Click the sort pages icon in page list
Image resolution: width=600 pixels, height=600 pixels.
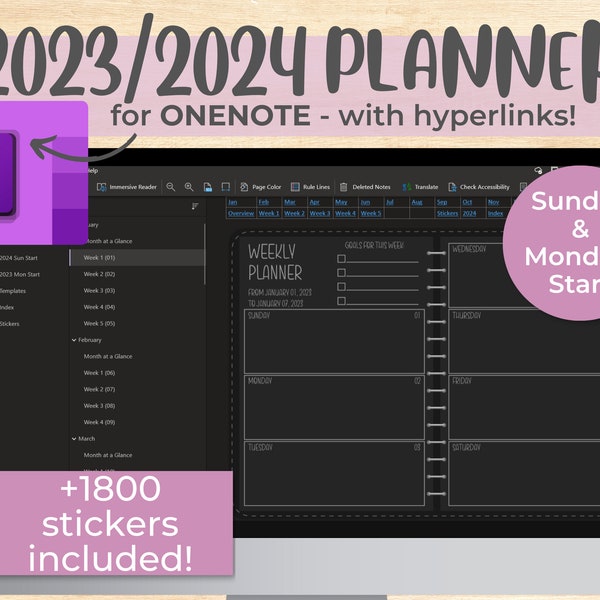195,206
